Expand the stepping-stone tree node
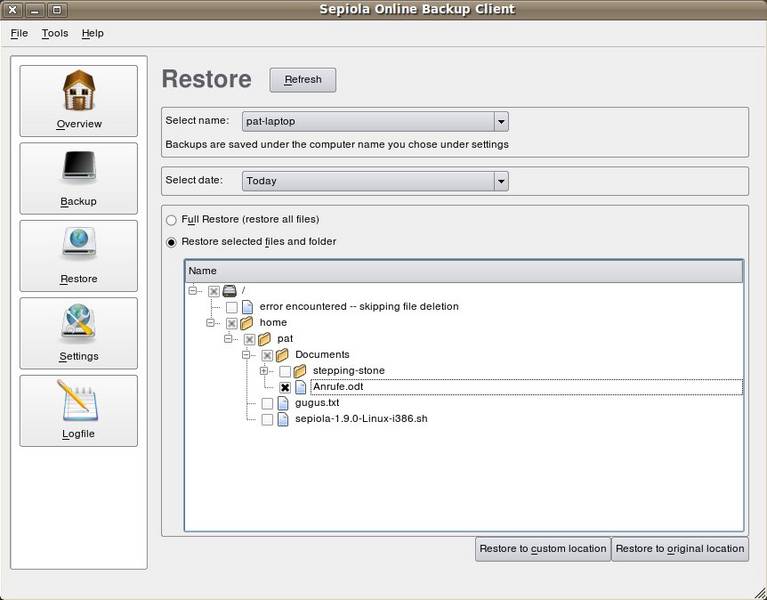 264,371
